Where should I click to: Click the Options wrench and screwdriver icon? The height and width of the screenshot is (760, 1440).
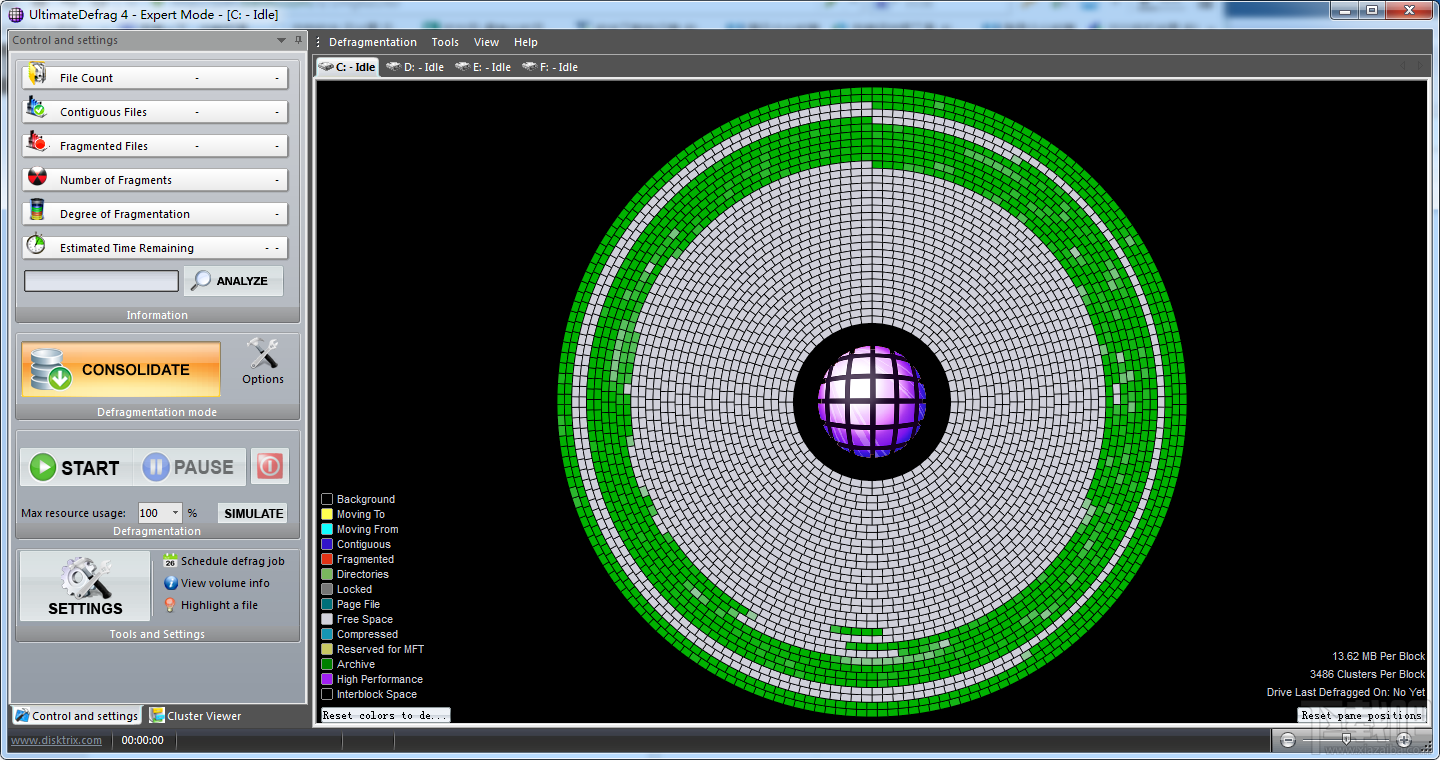pos(263,354)
